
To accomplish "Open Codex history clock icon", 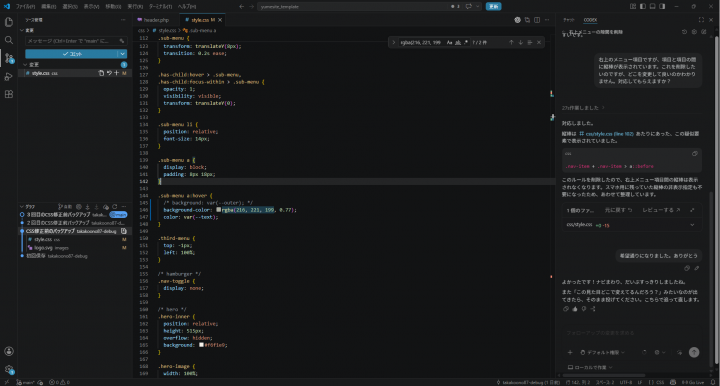I will pyautogui.click(x=684, y=32).
